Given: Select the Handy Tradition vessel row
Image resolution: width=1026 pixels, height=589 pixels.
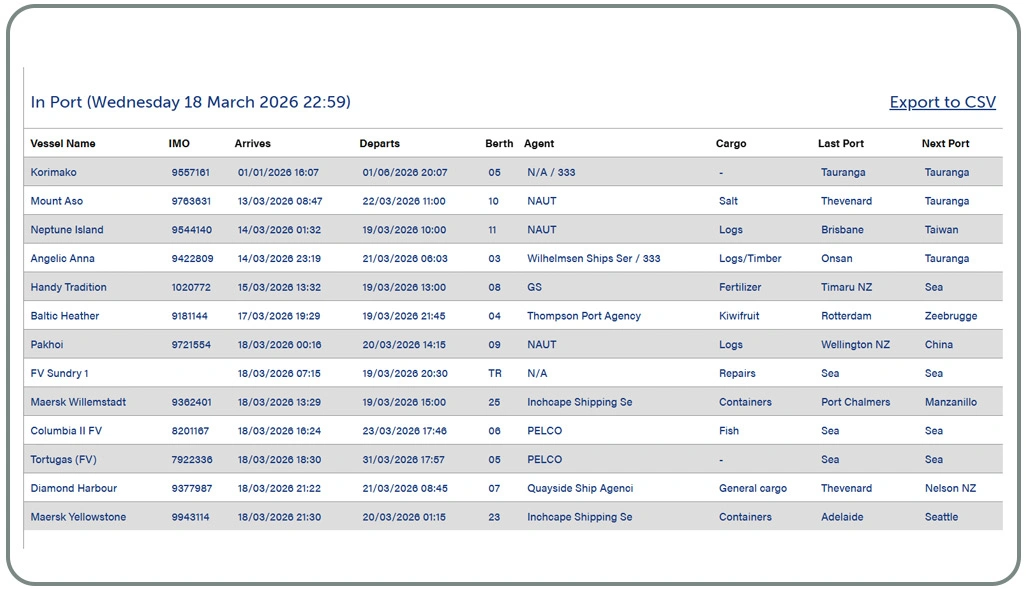Looking at the screenshot, I should tap(68, 288).
